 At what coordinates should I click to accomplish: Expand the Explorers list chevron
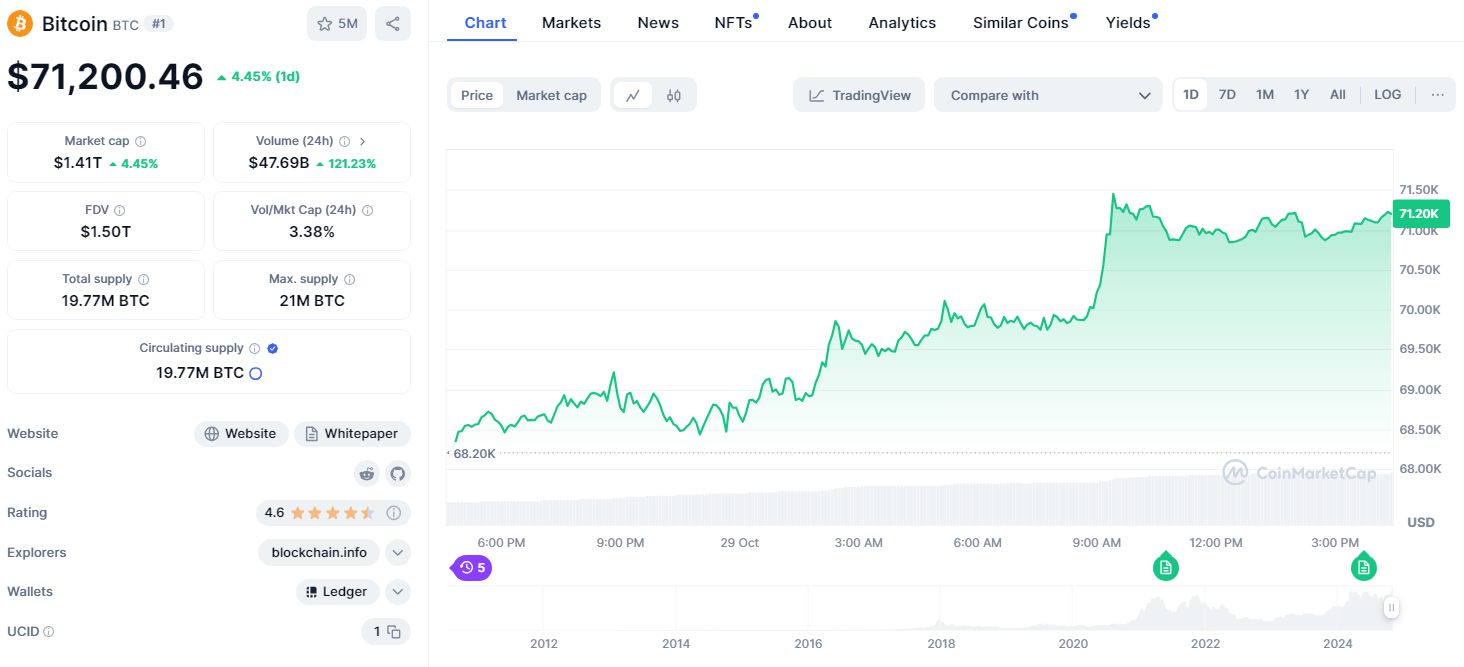point(398,552)
